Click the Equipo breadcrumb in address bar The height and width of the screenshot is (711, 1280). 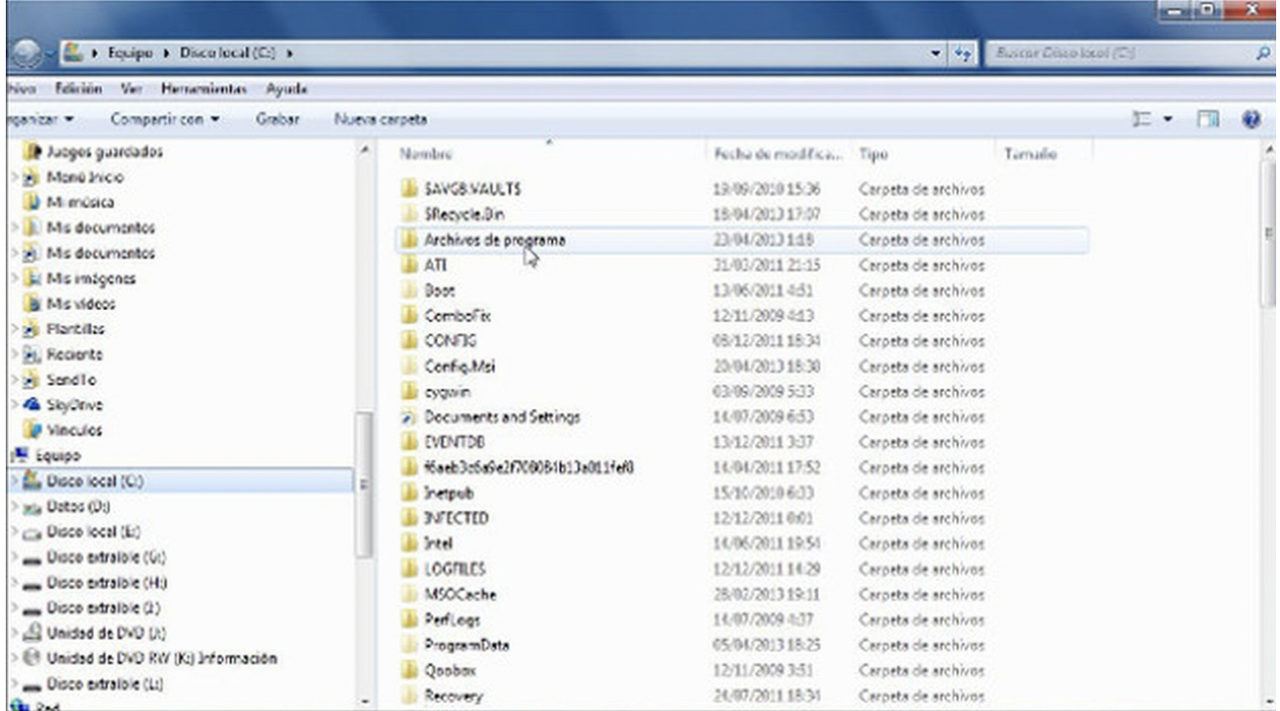130,52
